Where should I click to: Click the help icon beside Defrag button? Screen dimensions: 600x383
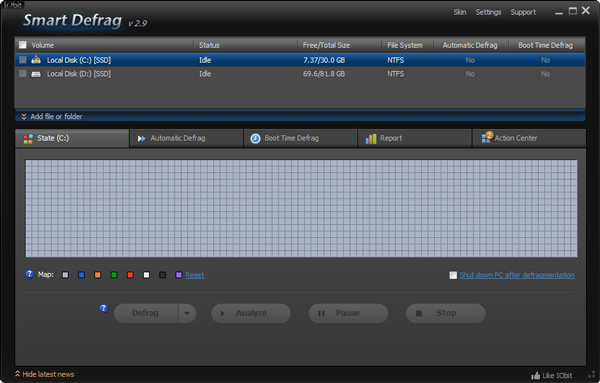(103, 308)
